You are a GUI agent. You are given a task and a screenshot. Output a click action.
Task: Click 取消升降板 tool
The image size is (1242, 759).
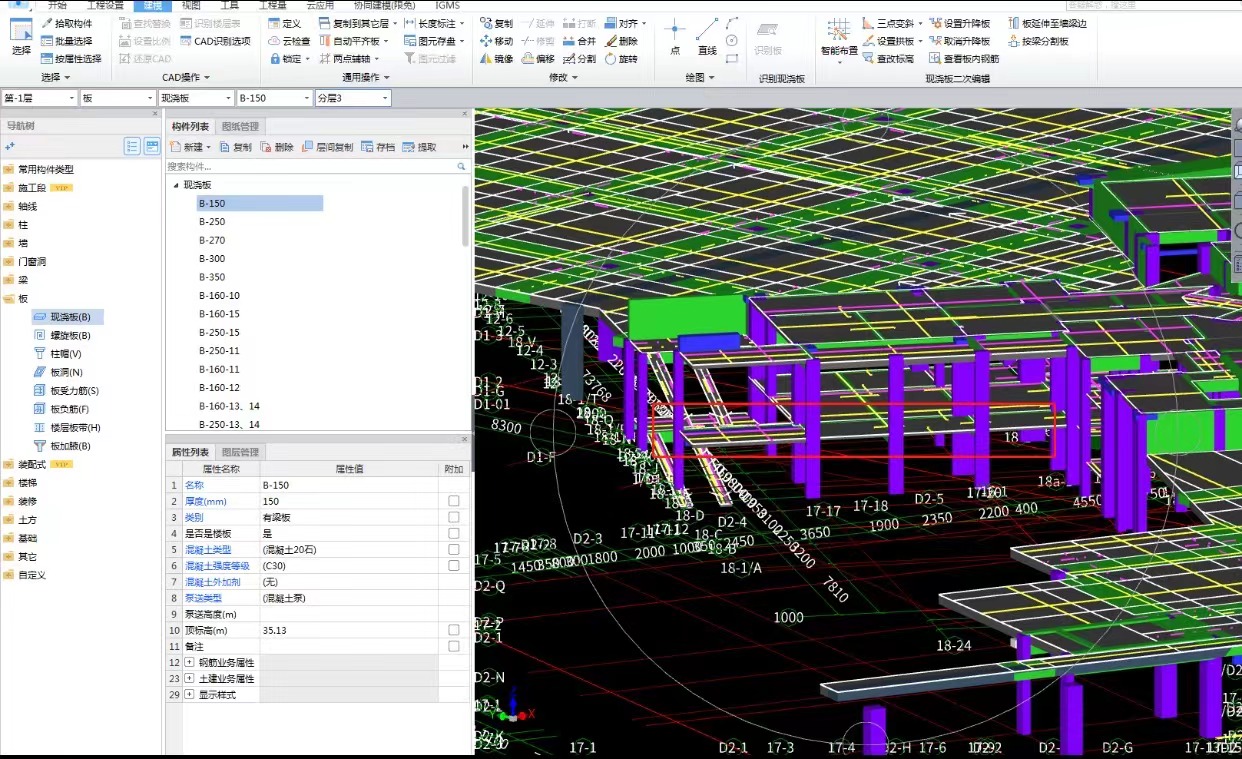[960, 41]
